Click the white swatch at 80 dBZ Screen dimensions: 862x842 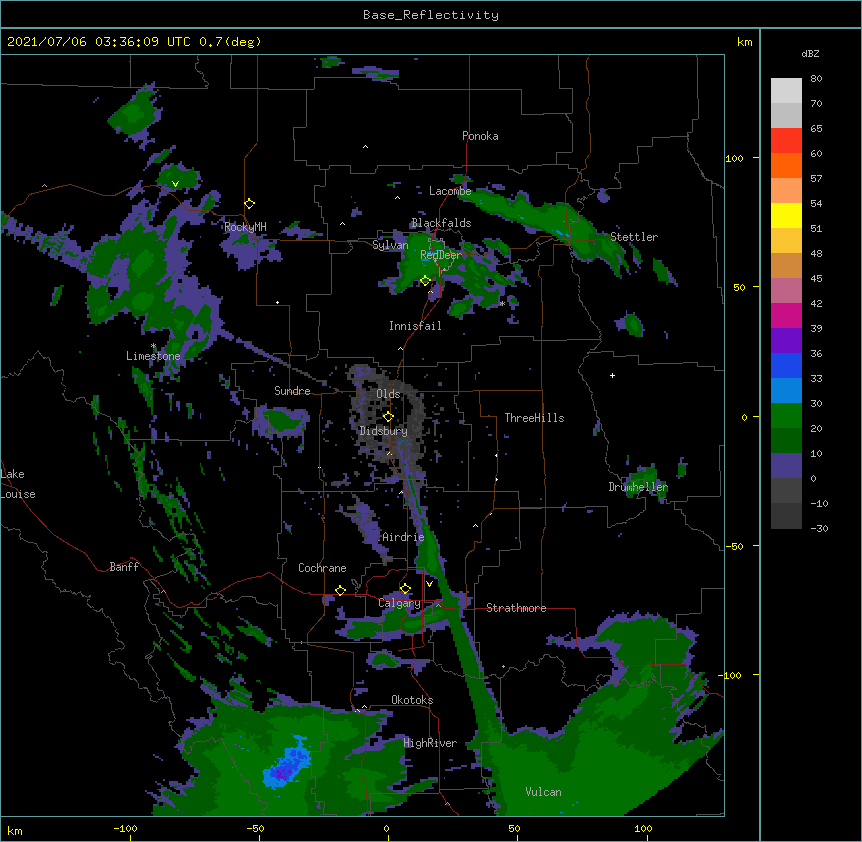pyautogui.click(x=786, y=91)
